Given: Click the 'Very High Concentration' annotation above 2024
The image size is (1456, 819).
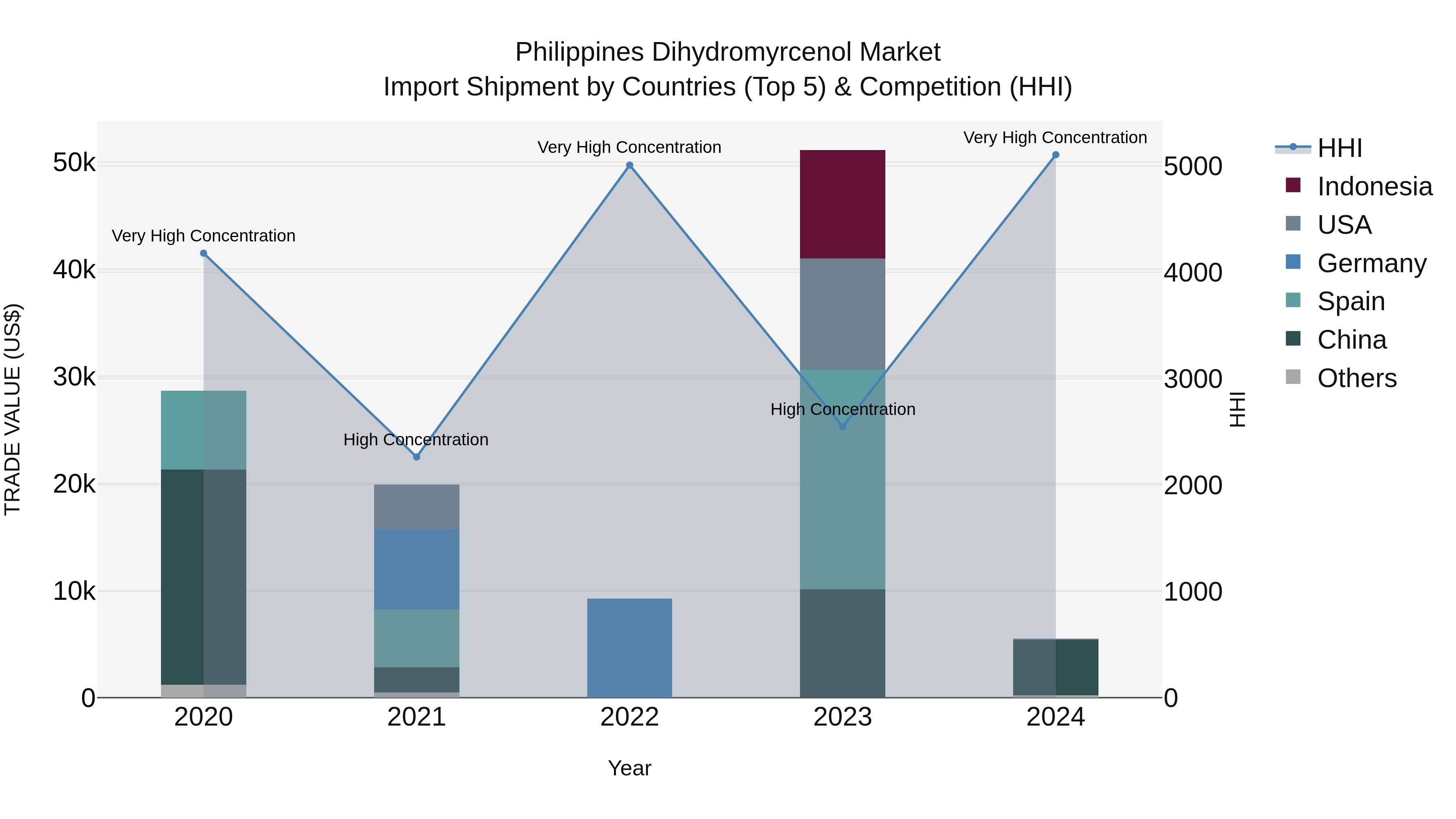Looking at the screenshot, I should 1055,138.
